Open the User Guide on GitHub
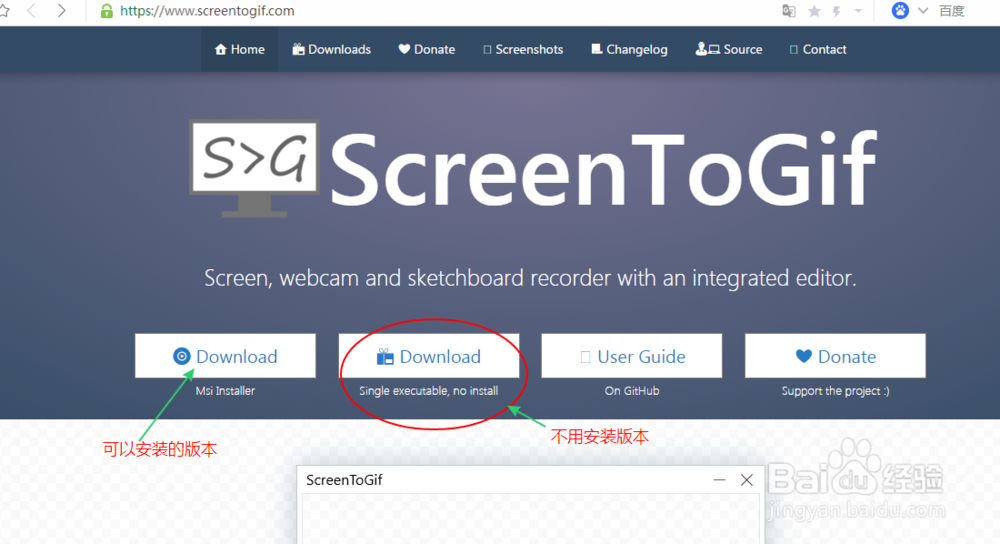The image size is (1000, 544). 631,356
